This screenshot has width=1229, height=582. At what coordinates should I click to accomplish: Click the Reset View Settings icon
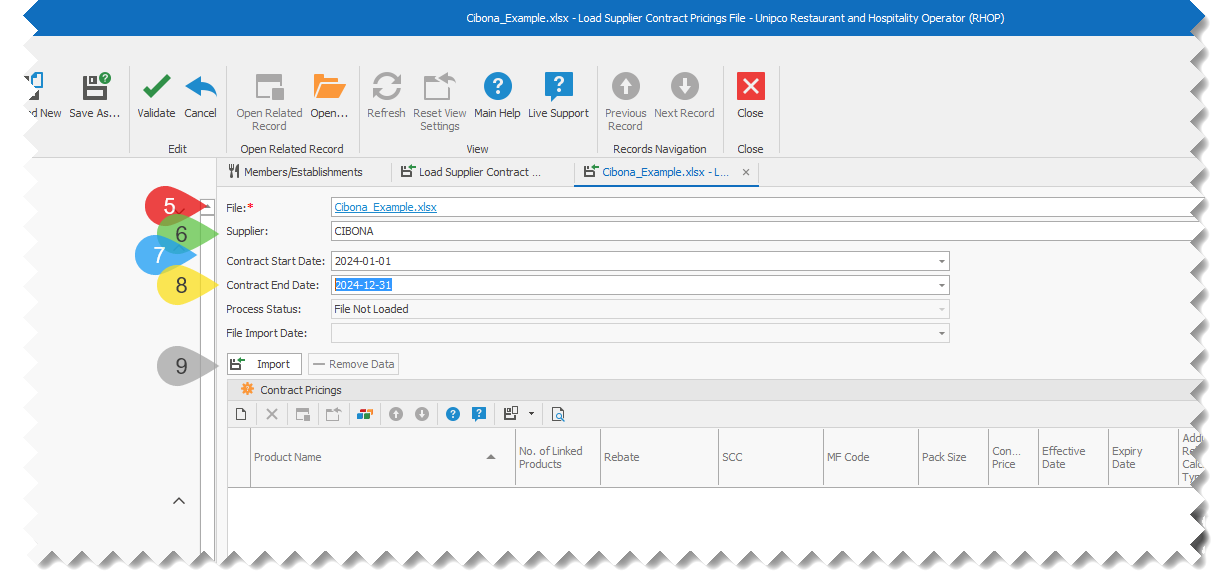point(440,86)
